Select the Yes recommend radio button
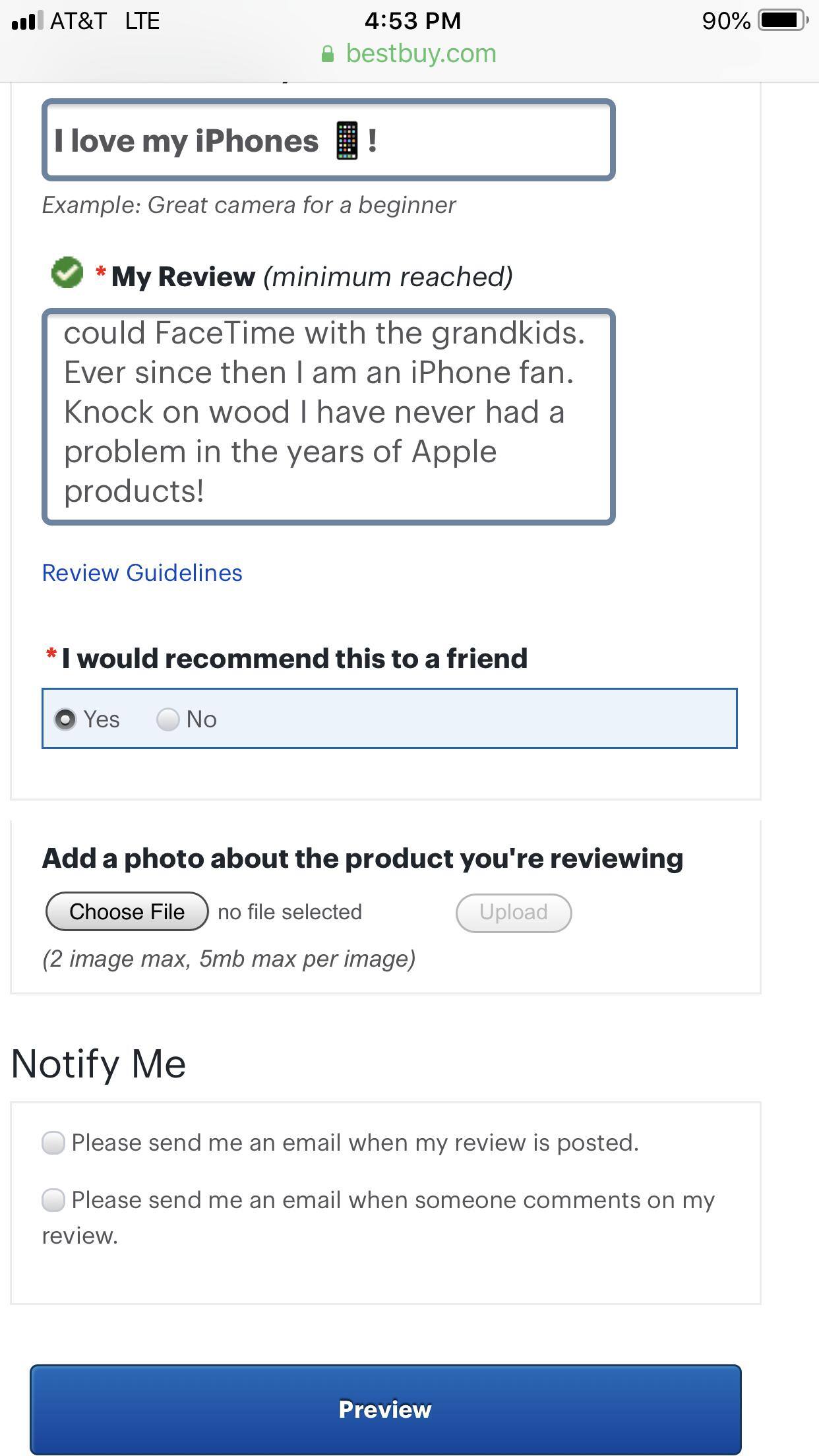Screen dimensions: 819x1456 66,719
